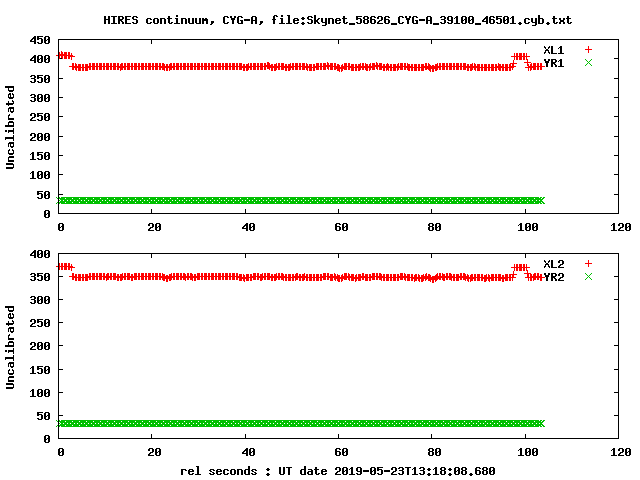
Task: Click the plot title with the Skynet file name
Action: (x=338, y=20)
